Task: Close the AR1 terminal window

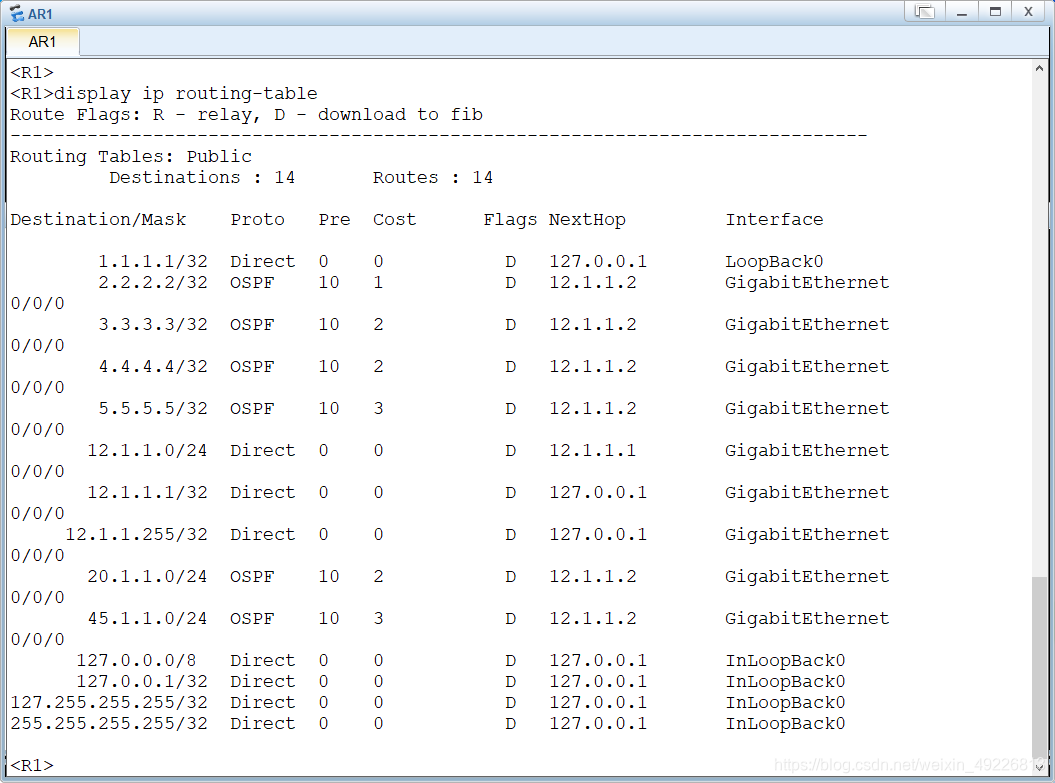Action: pyautogui.click(x=1029, y=11)
